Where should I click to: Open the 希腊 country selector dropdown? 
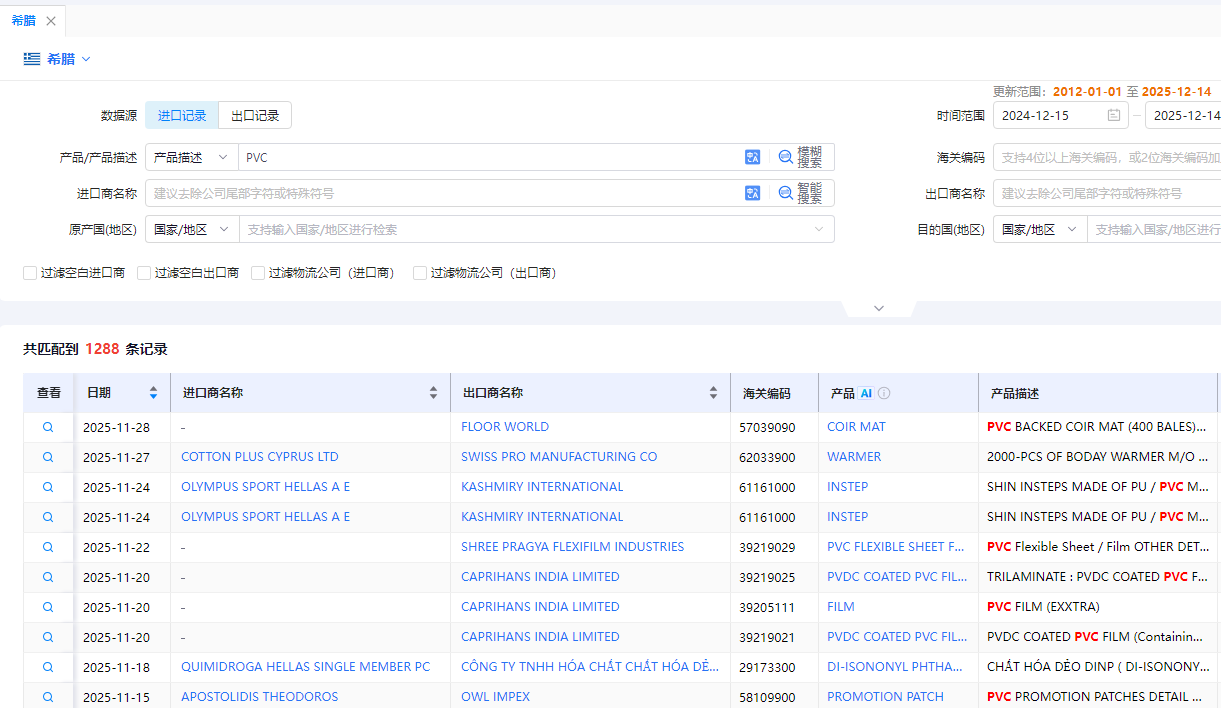(58, 59)
